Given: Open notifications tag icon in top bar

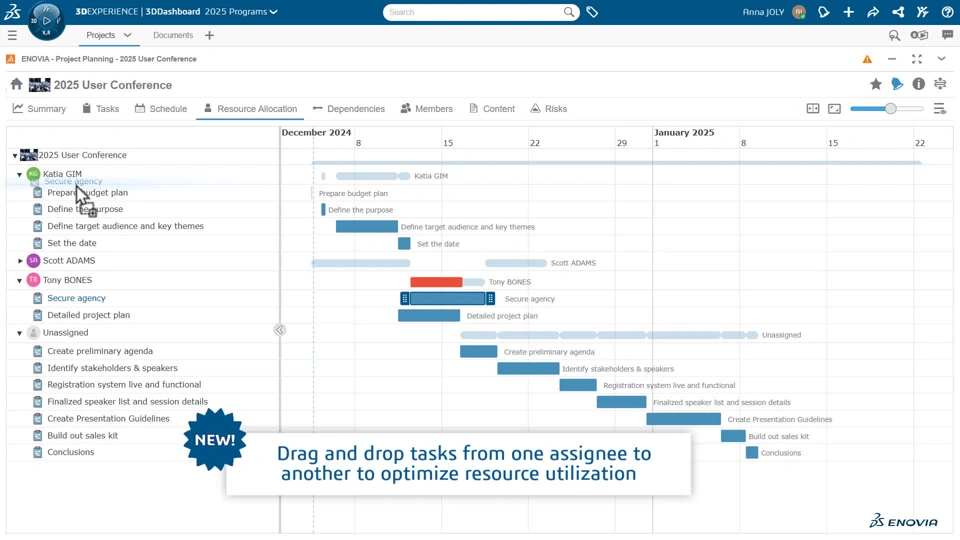Looking at the screenshot, I should pos(823,12).
